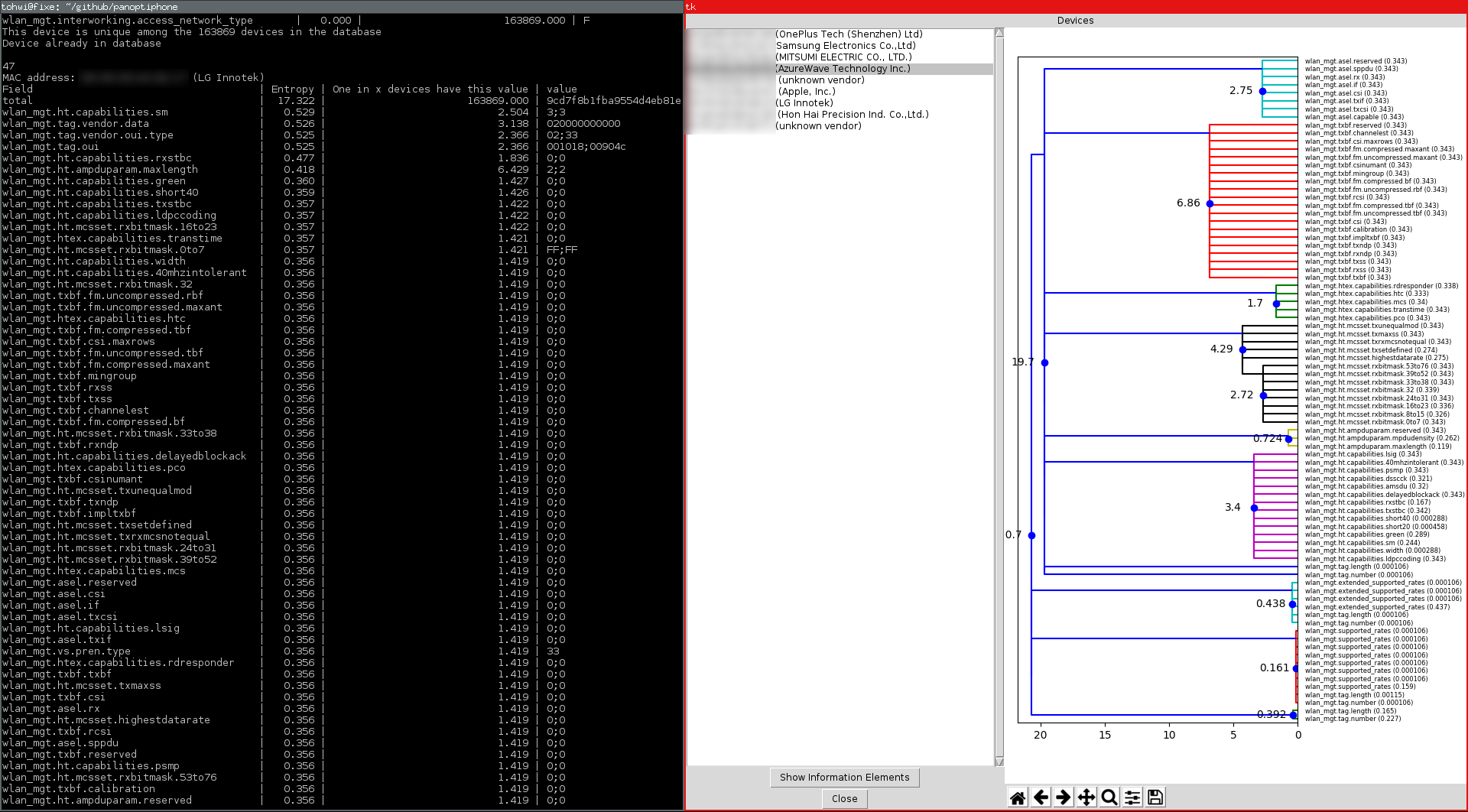This screenshot has height=812, width=1468.
Task: Click scroll-down arrow of device list
Action: (x=999, y=762)
